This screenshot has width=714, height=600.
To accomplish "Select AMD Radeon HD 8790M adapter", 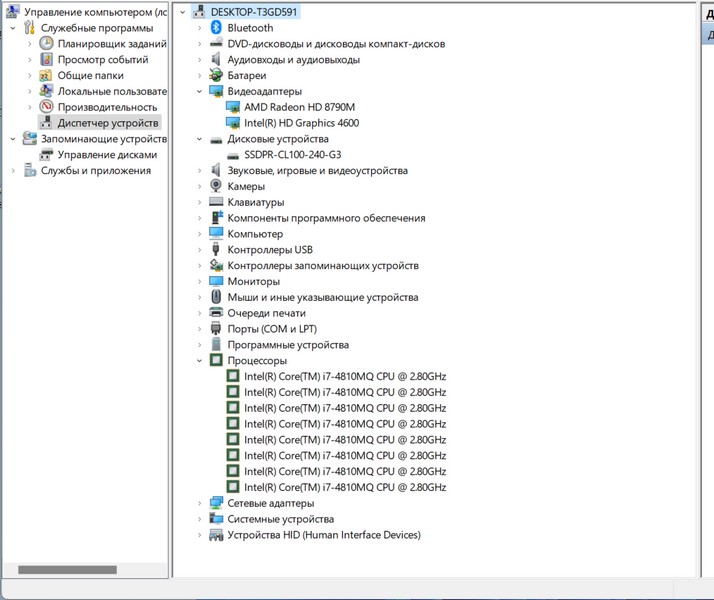I will (299, 107).
